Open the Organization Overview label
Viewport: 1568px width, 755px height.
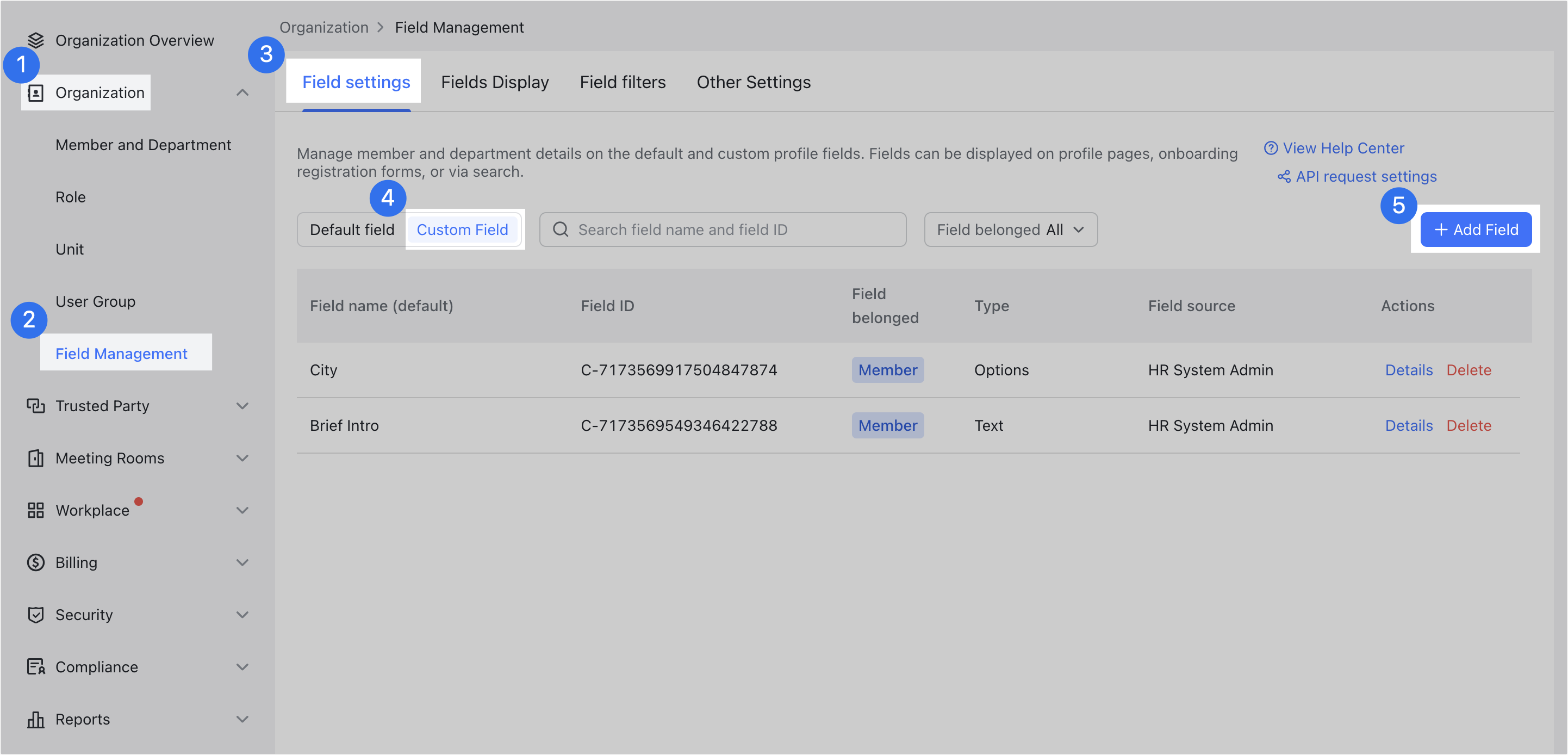click(134, 40)
